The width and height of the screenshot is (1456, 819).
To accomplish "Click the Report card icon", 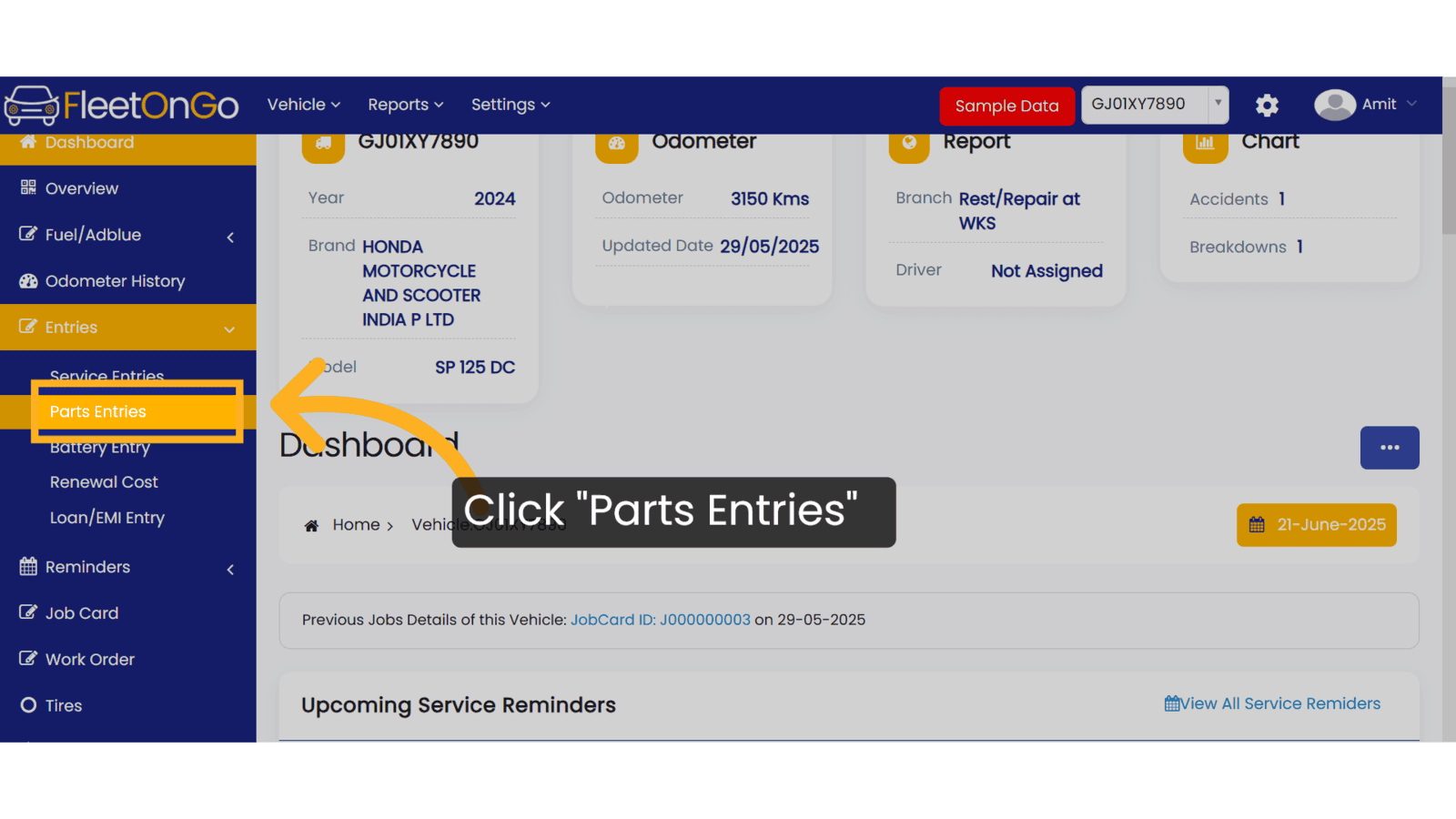I will point(909,144).
